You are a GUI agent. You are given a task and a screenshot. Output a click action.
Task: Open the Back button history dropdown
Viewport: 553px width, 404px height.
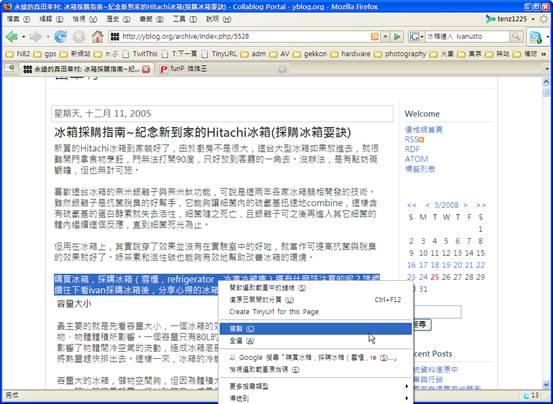point(24,37)
